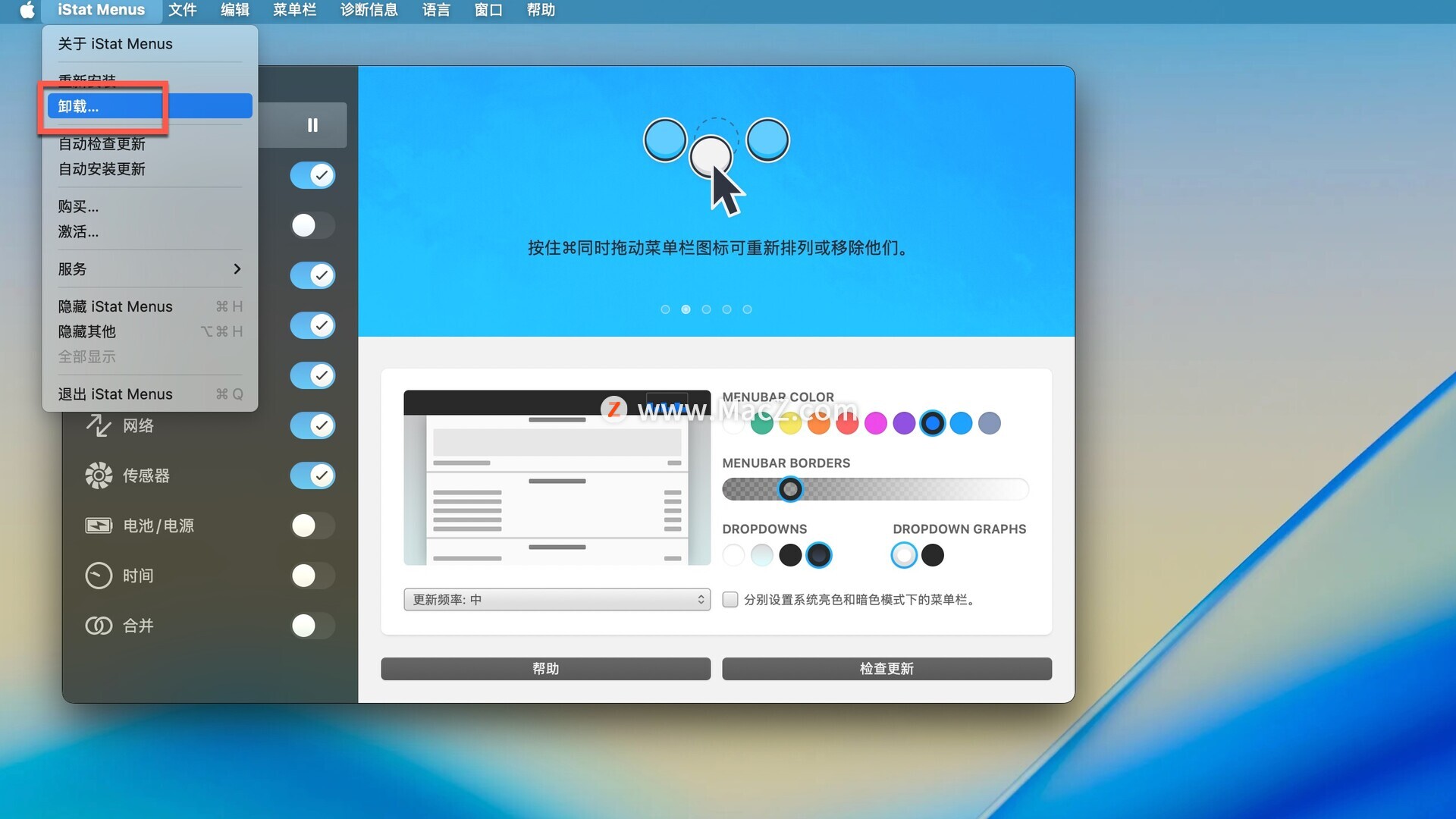Viewport: 1456px width, 819px height.
Task: Enable the 合并 switch
Action: 312,626
